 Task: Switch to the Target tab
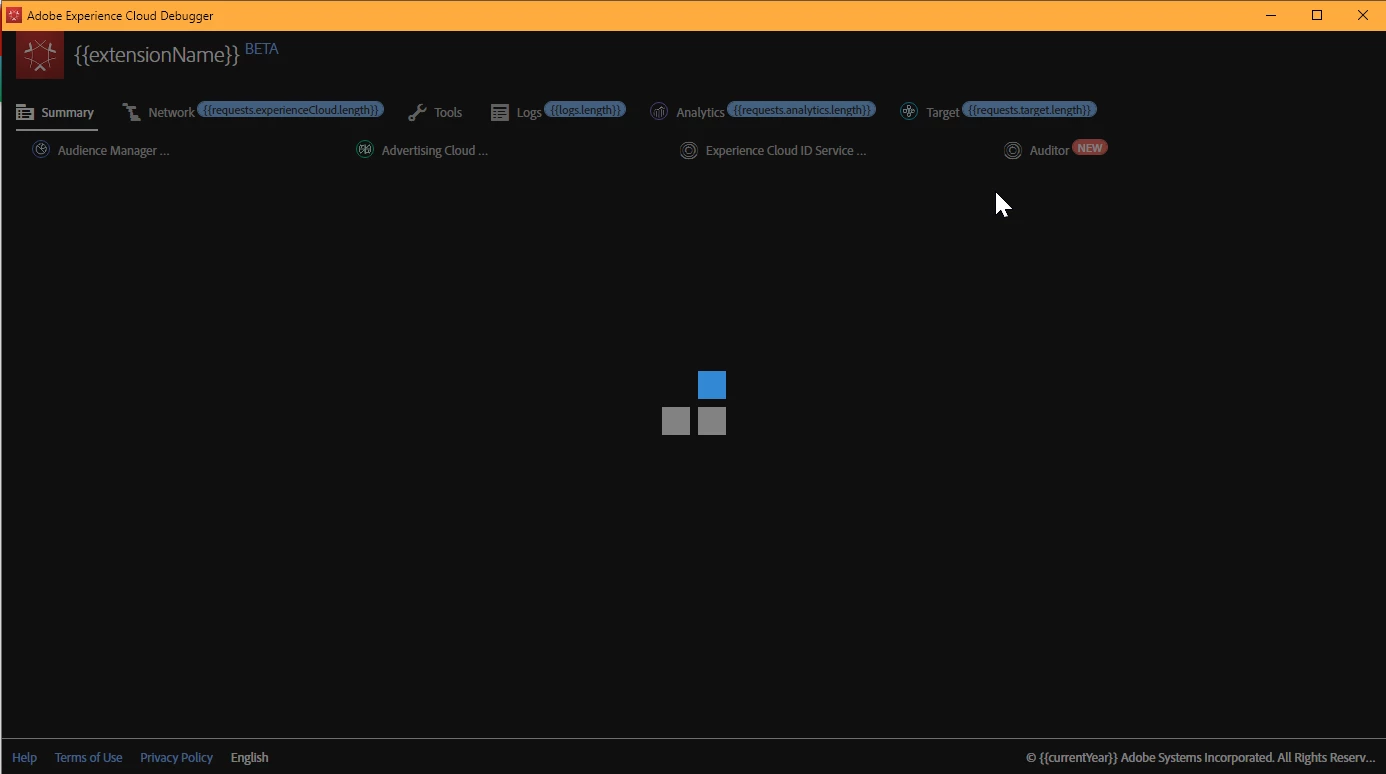(x=942, y=113)
